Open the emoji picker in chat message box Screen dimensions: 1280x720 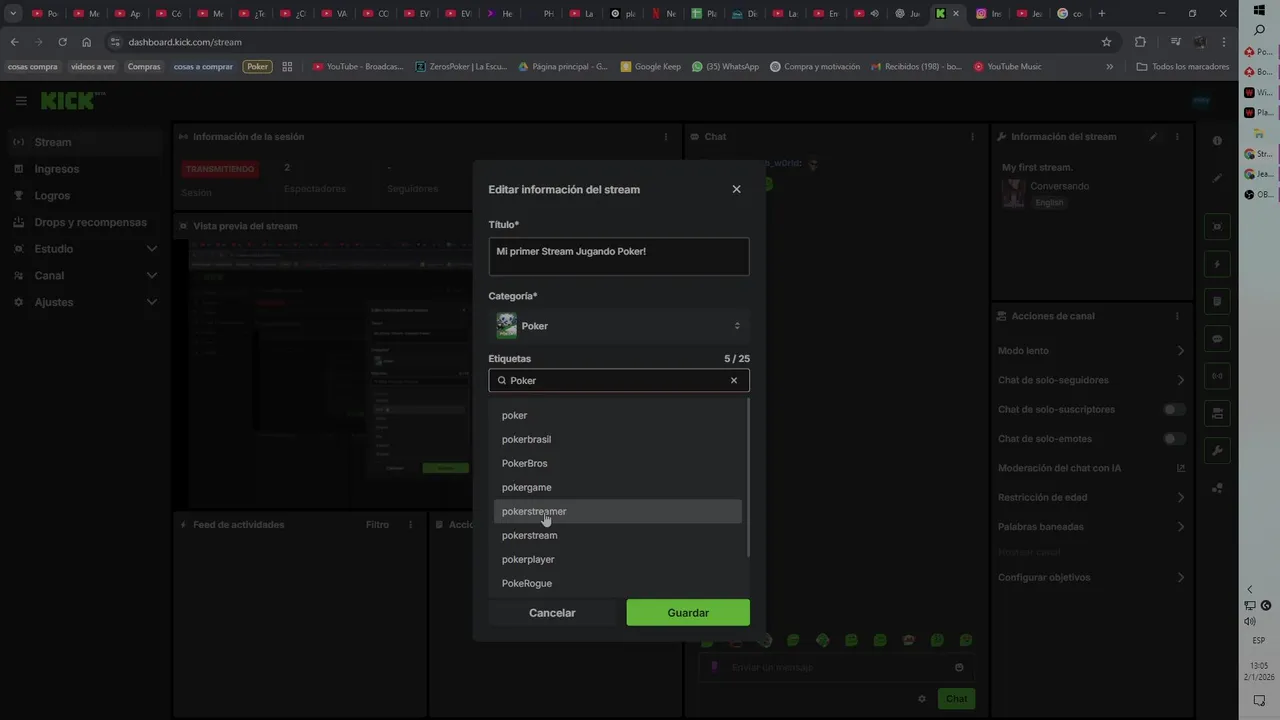(x=959, y=667)
